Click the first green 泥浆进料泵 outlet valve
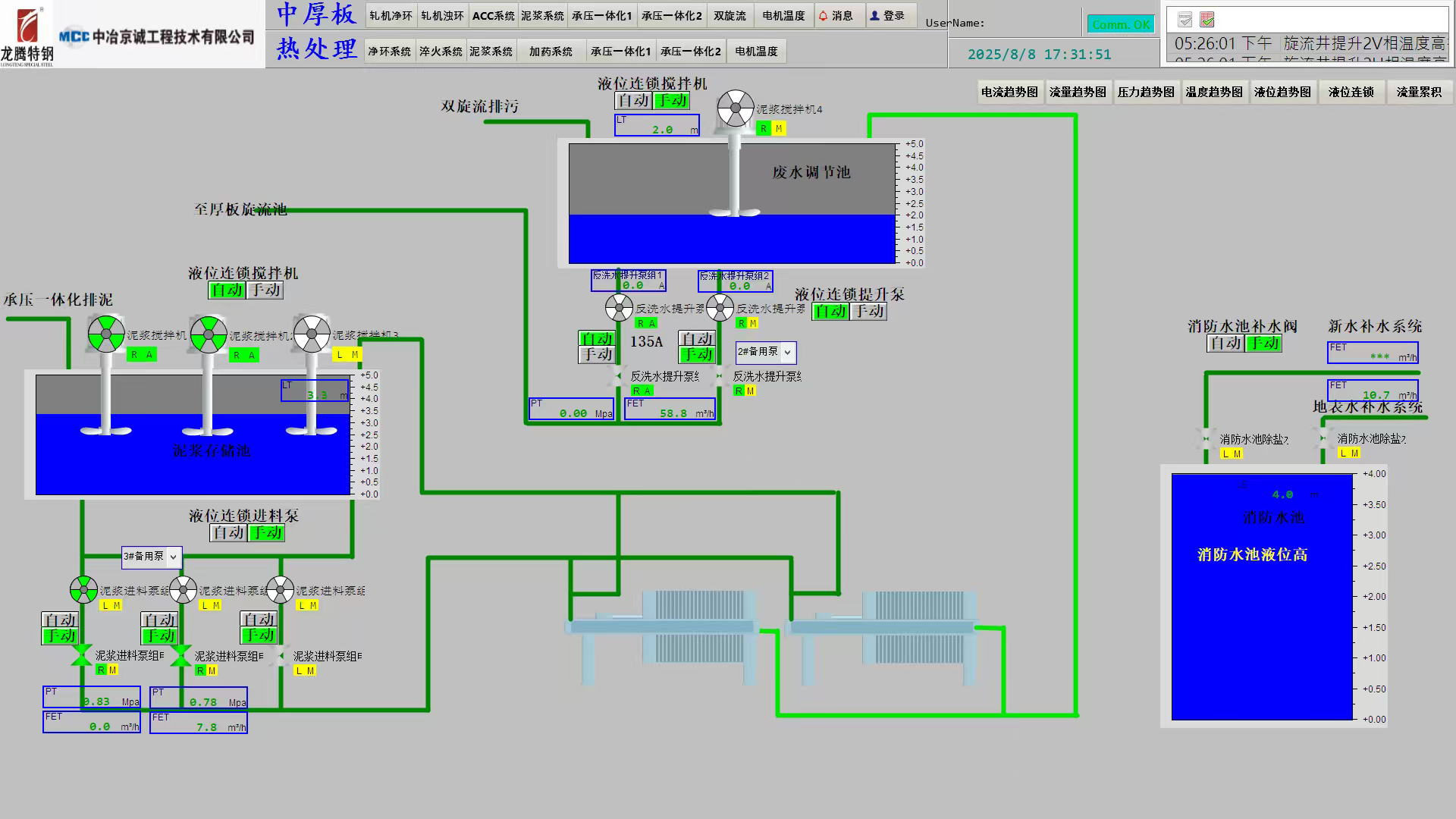Image resolution: width=1456 pixels, height=819 pixels. [x=81, y=655]
